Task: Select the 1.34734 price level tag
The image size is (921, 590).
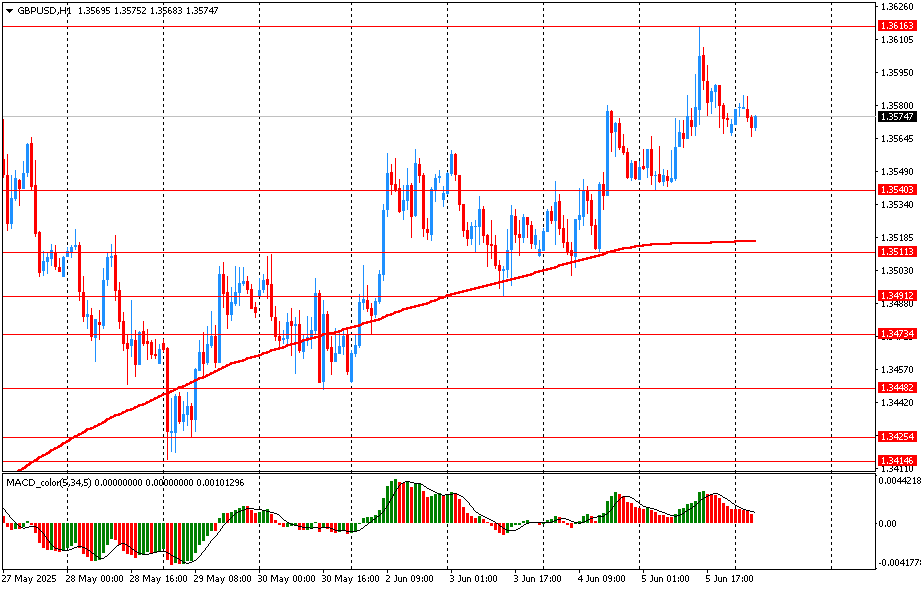Action: tap(897, 334)
